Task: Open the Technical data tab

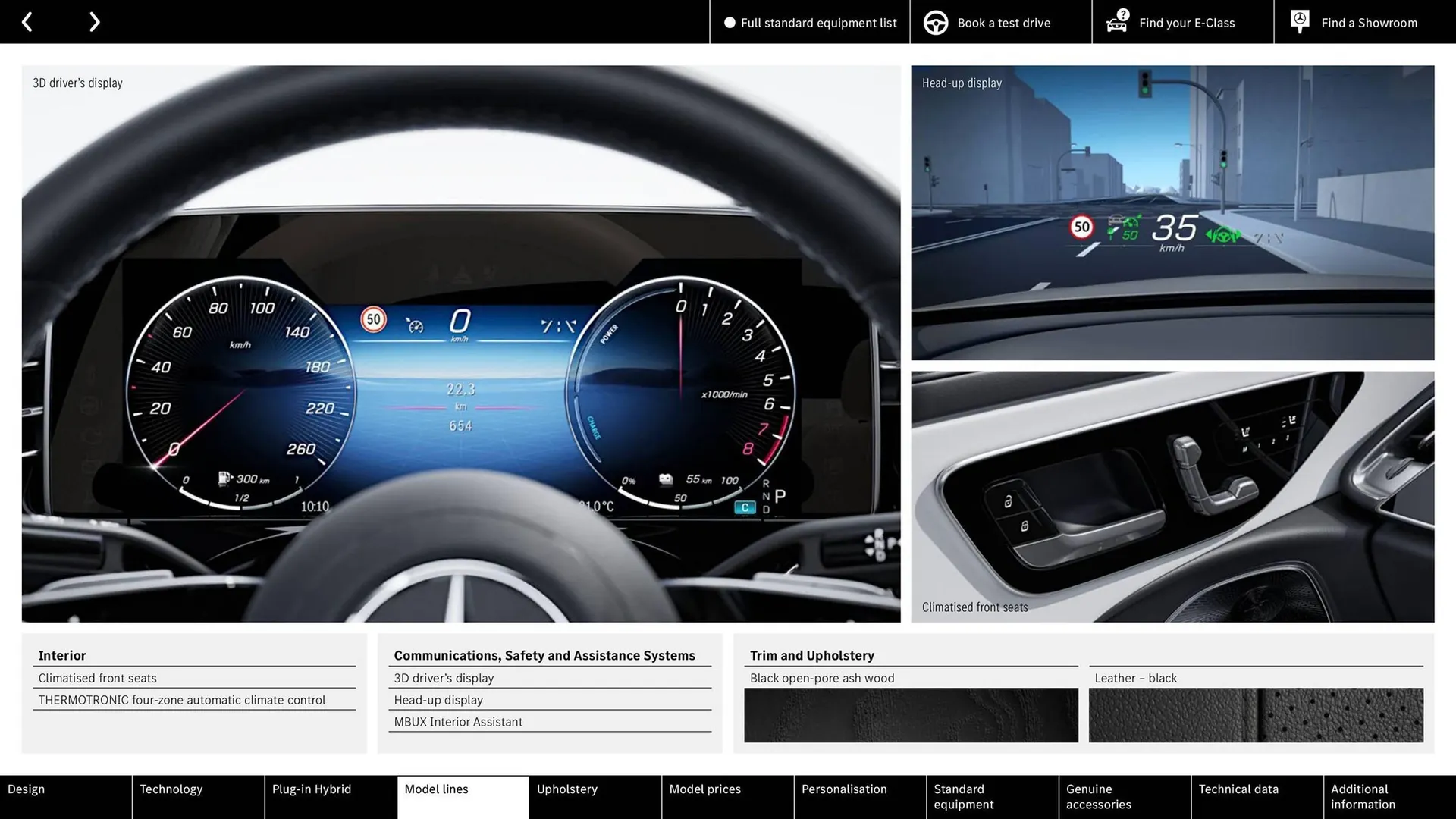Action: tap(1256, 797)
